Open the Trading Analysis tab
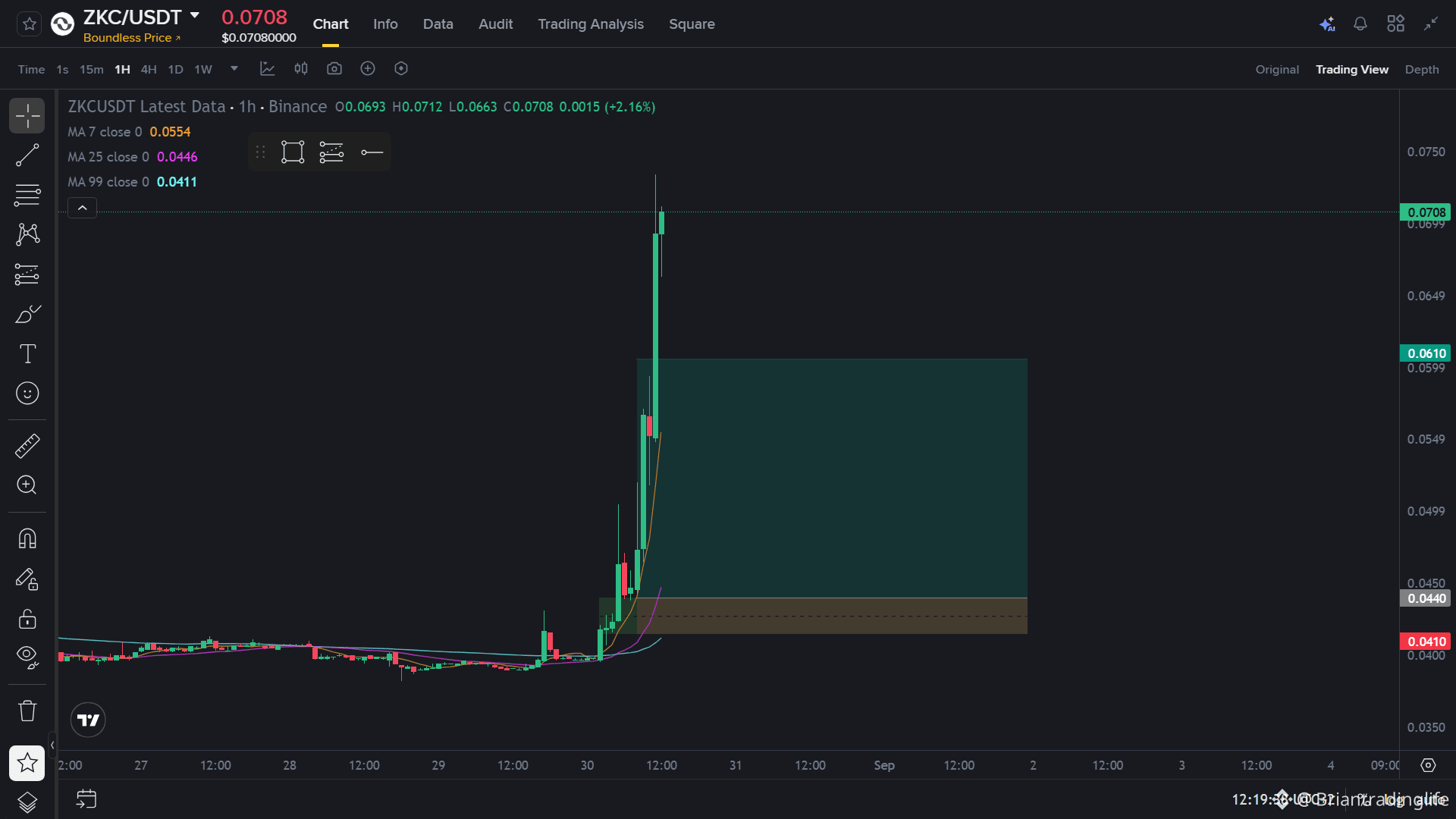Viewport: 1456px width, 819px height. click(x=591, y=24)
